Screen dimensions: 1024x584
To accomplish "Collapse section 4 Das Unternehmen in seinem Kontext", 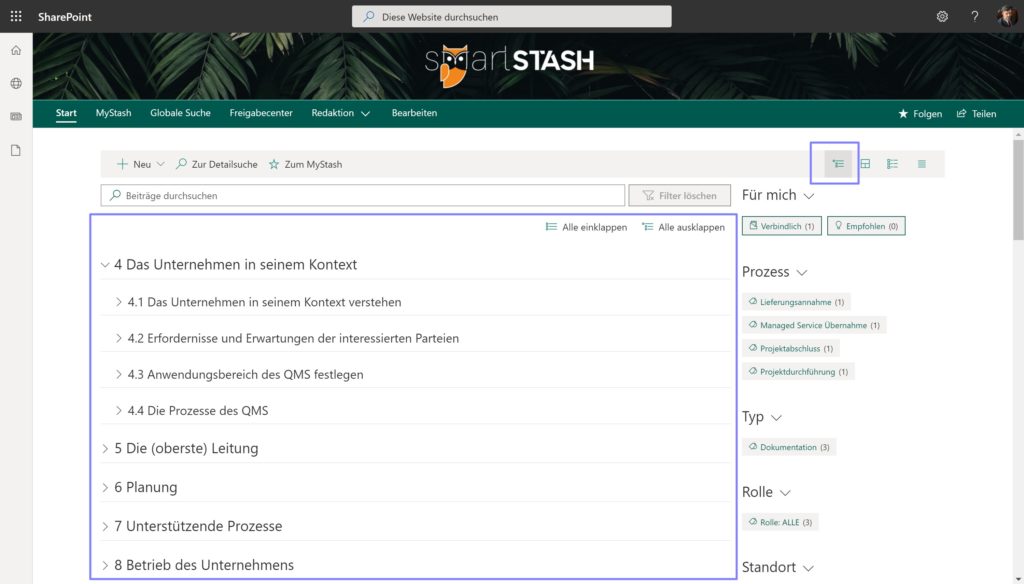I will click(x=105, y=265).
